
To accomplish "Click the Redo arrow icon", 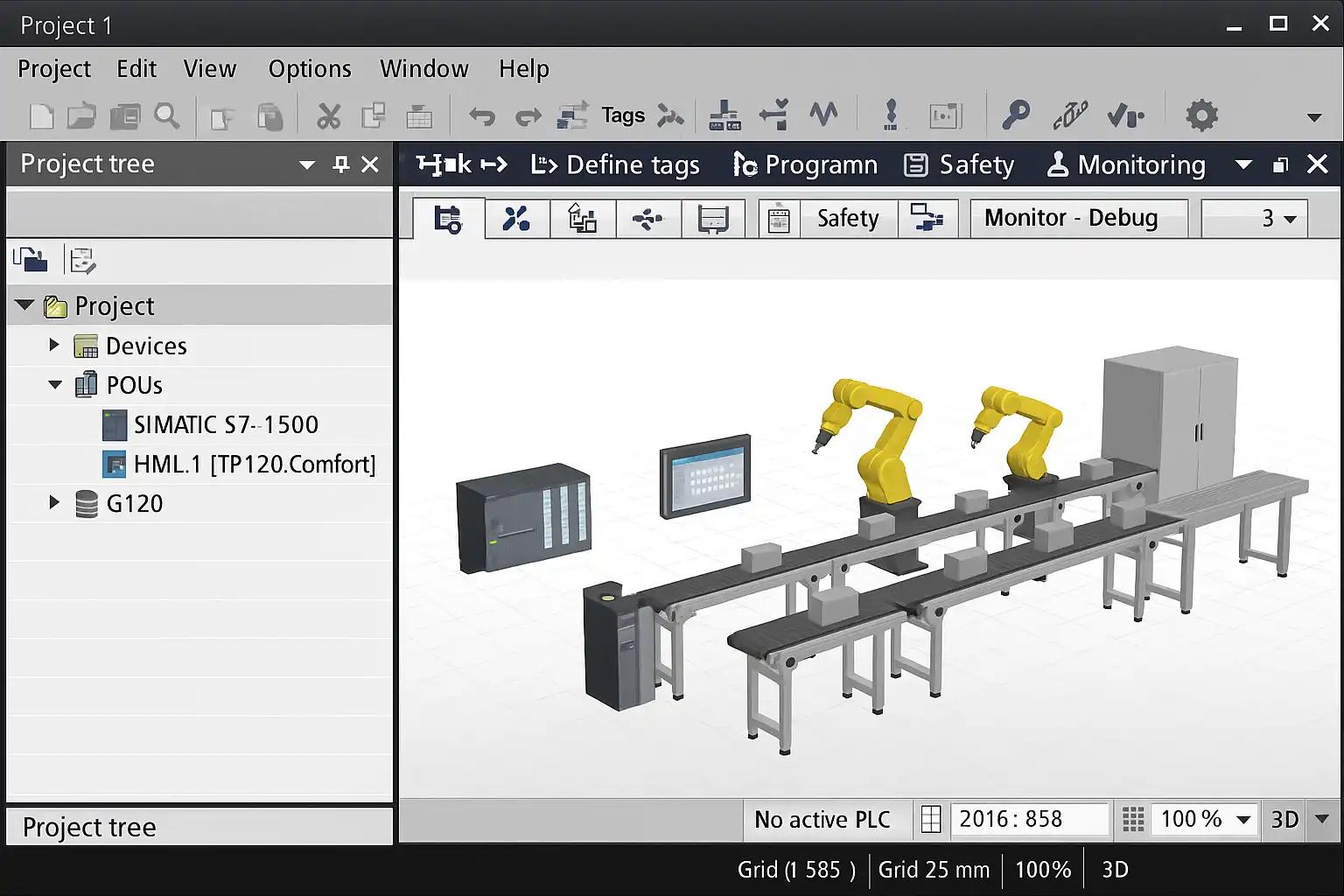I will tap(528, 115).
